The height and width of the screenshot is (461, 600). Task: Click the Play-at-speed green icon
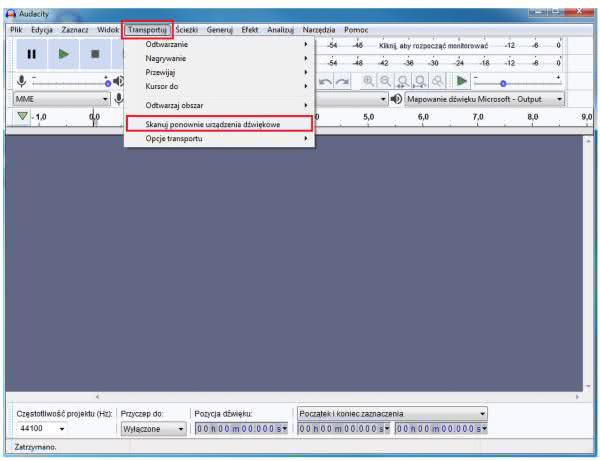pos(462,81)
